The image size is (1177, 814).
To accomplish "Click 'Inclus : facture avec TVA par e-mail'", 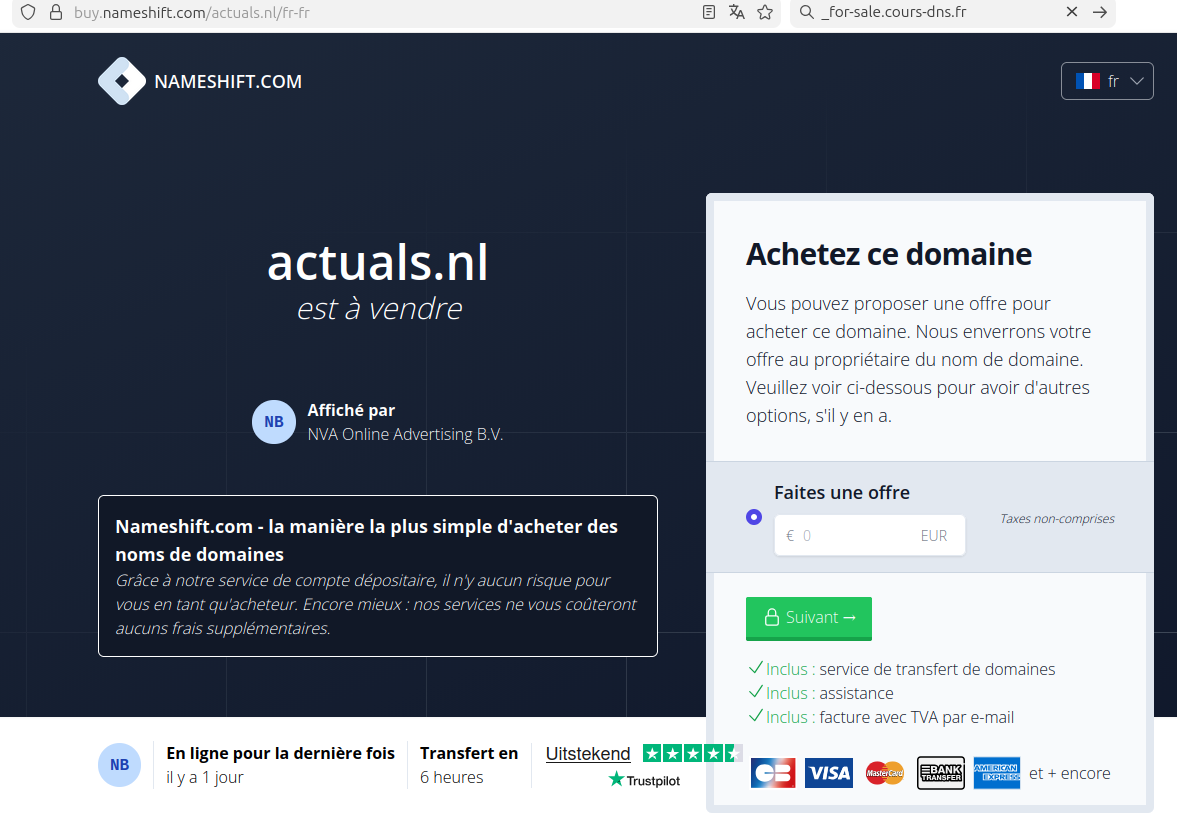I will [x=881, y=717].
